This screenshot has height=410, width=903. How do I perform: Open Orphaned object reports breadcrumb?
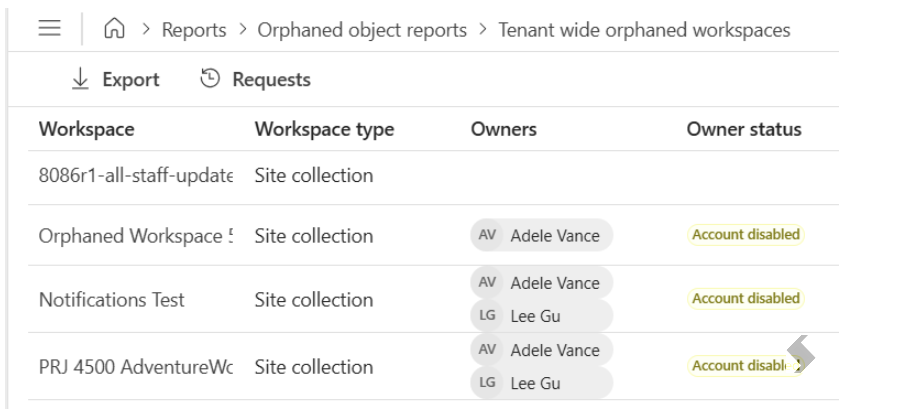point(362,30)
